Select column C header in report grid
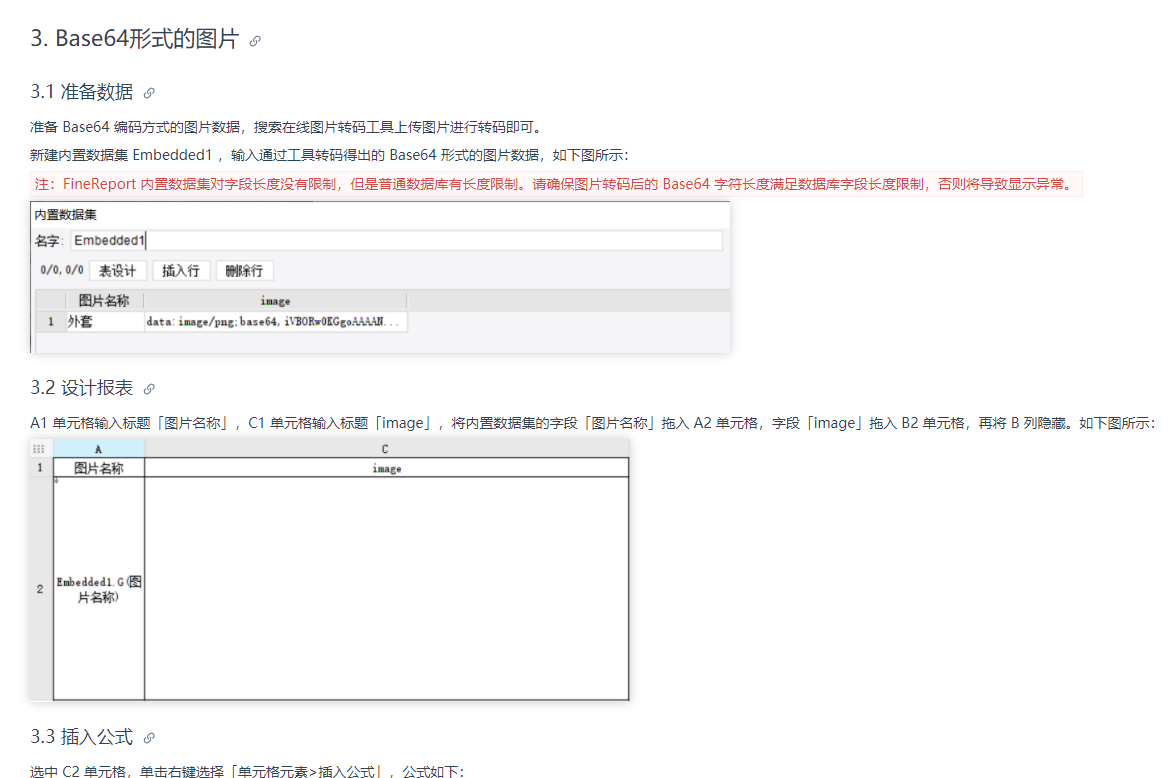 point(386,449)
